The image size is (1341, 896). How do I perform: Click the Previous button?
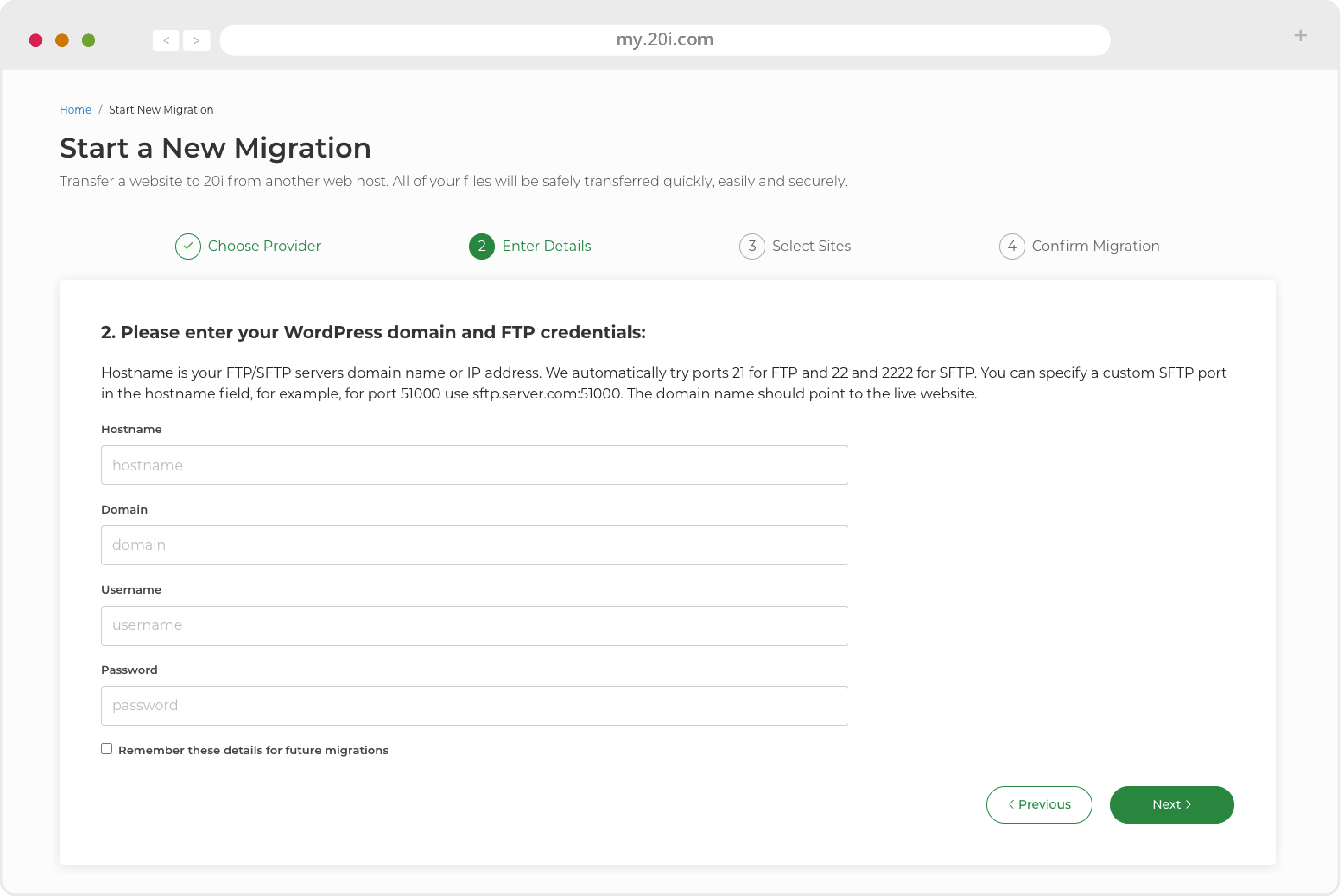click(1039, 804)
